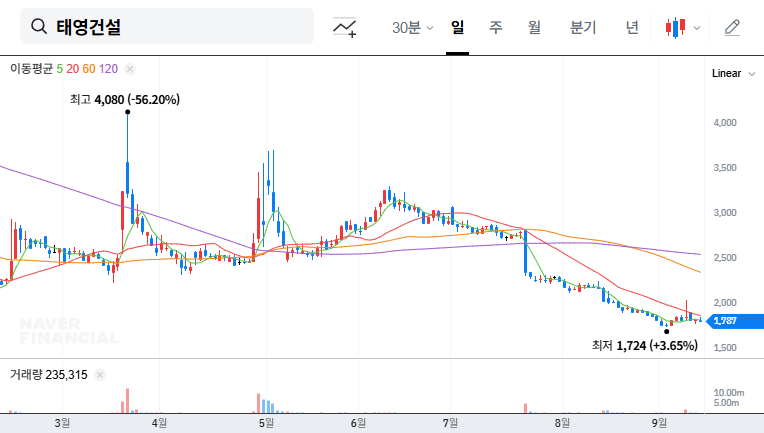Select the 일 daily tab
Image resolution: width=764 pixels, height=433 pixels.
(x=457, y=27)
